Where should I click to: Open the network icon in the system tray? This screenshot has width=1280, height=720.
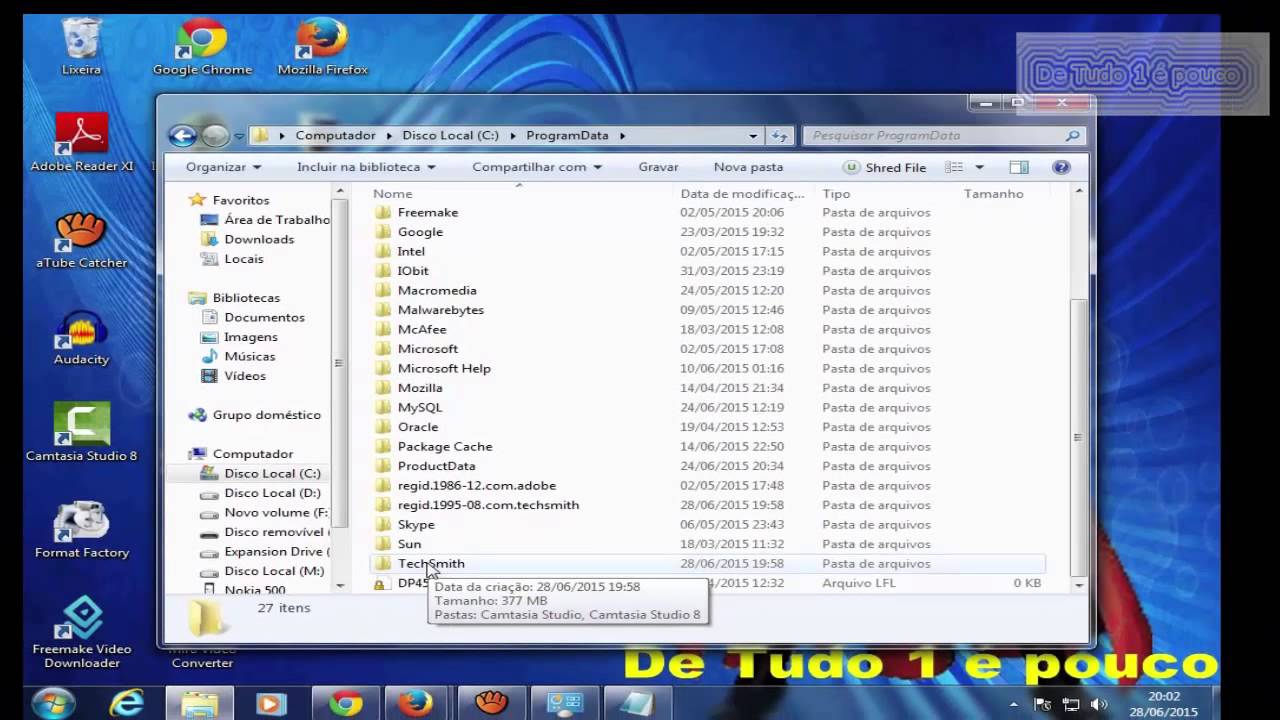pos(1070,704)
